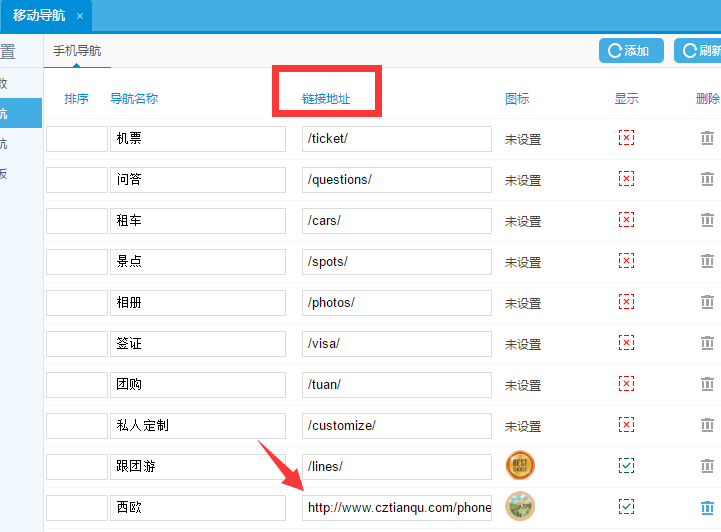Click trash icon for 问答 row
Viewport: 721px width, 532px height.
click(x=707, y=180)
